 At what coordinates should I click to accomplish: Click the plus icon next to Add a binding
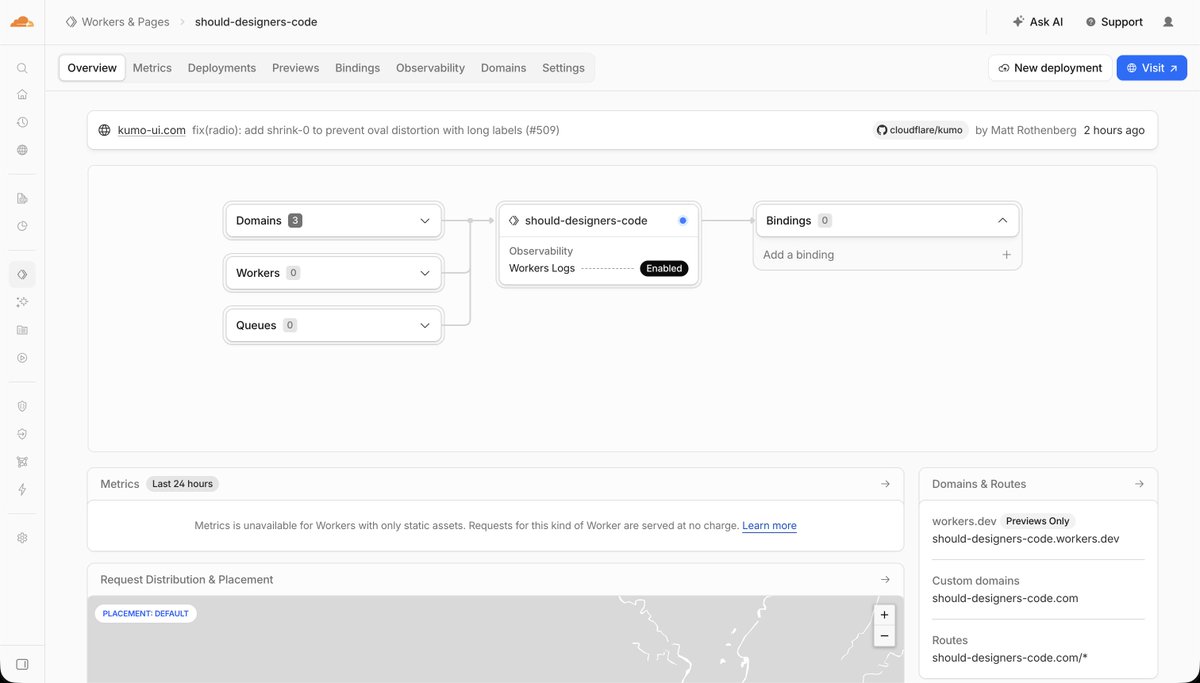(1007, 255)
